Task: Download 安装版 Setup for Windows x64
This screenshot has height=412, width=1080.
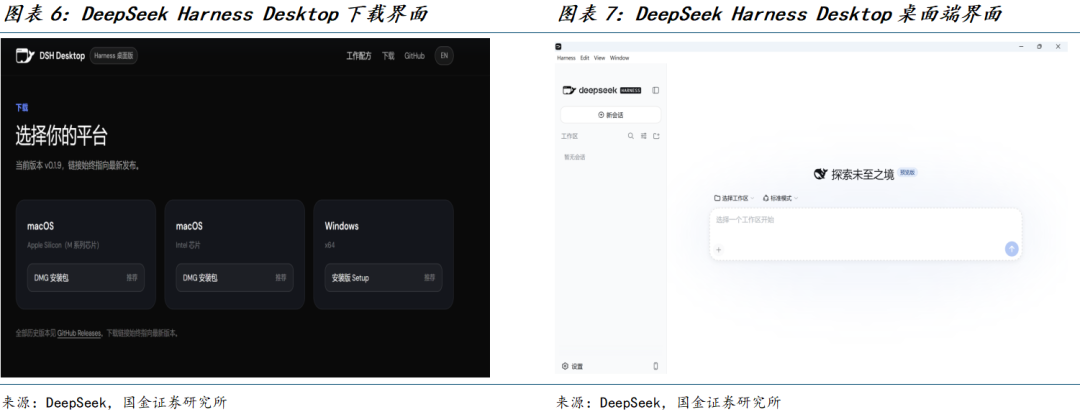Action: pos(384,278)
